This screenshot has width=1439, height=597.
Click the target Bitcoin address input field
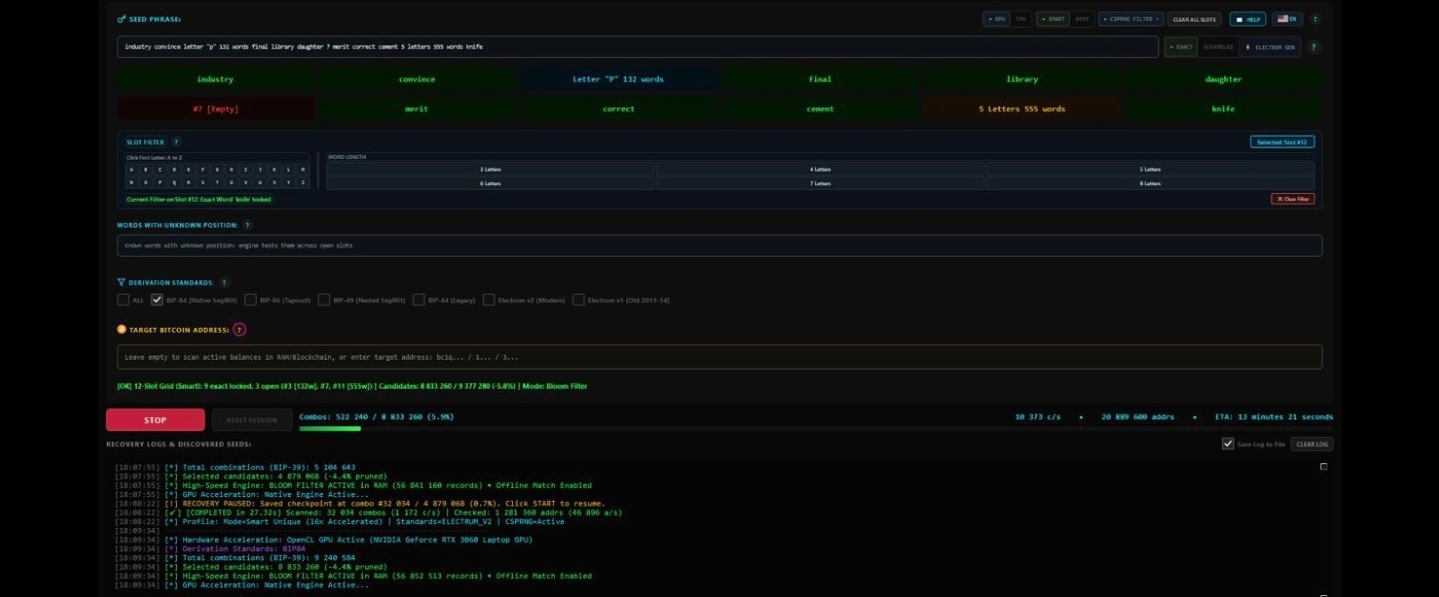(719, 357)
